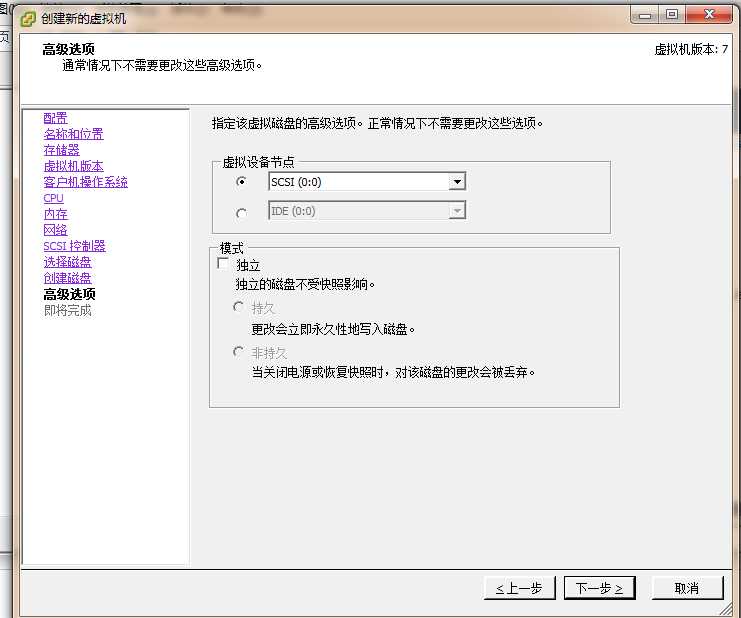Viewport: 741px width, 618px height.
Task: Click the greyed 即将完成 step label
Action: [x=67, y=310]
